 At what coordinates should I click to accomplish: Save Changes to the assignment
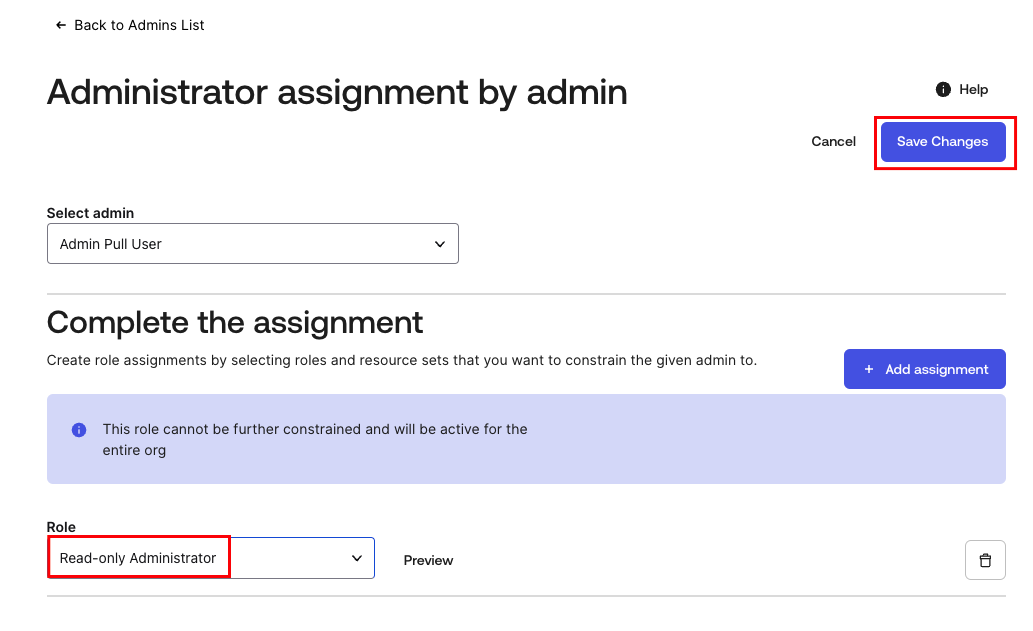[943, 142]
